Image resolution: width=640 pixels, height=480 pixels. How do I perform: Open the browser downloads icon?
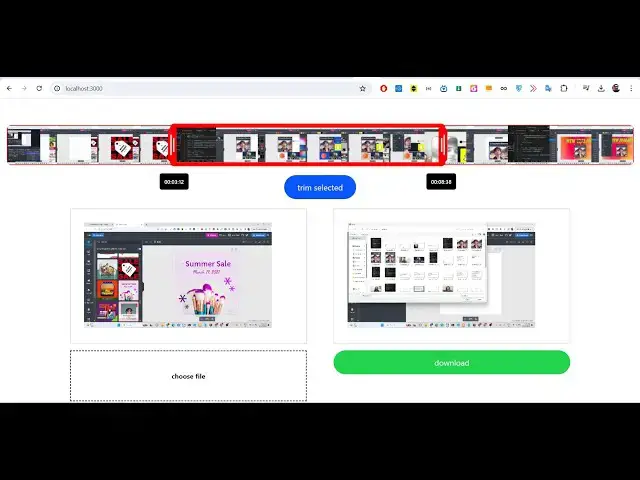[601, 88]
